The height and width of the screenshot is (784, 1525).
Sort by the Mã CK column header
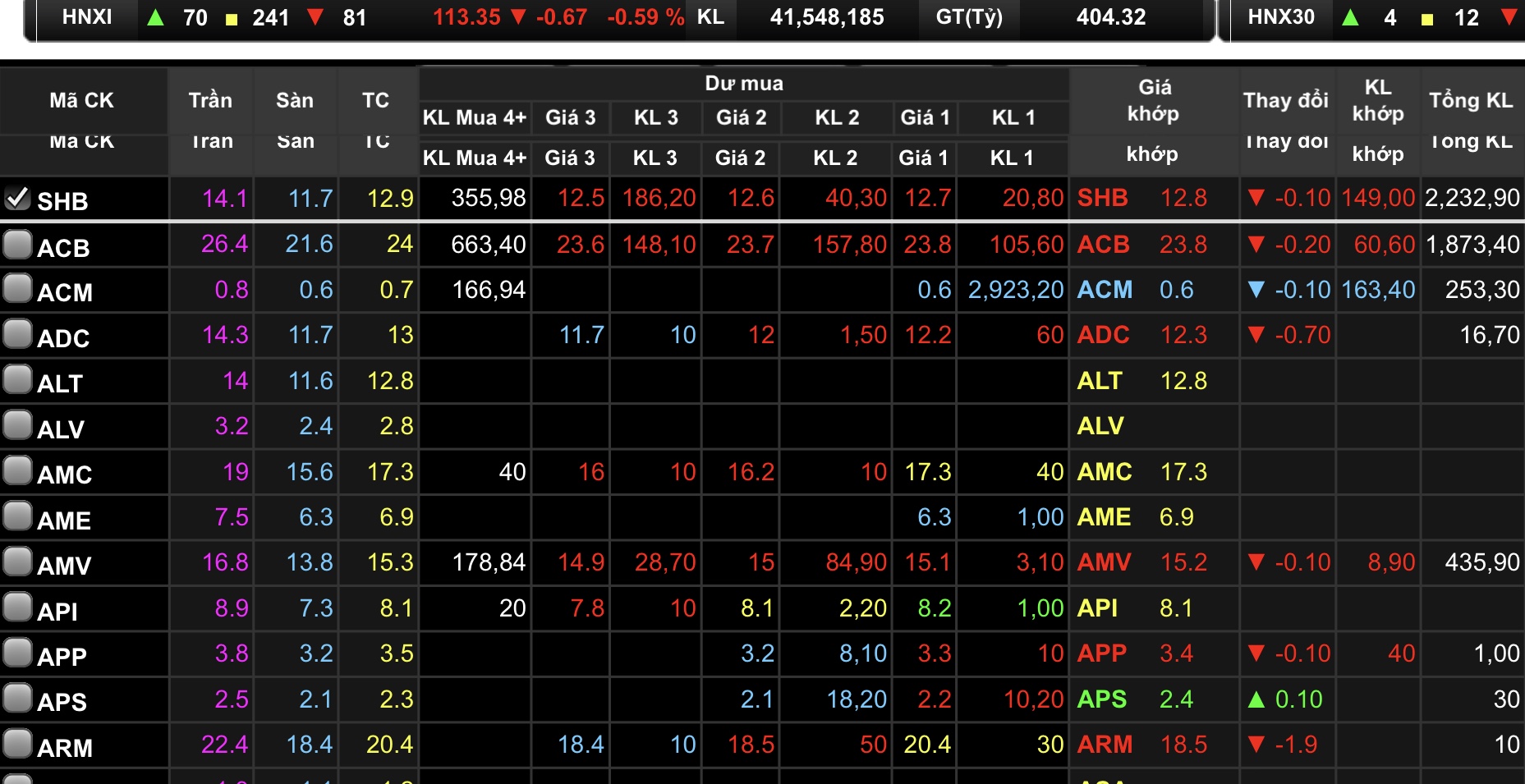[81, 101]
